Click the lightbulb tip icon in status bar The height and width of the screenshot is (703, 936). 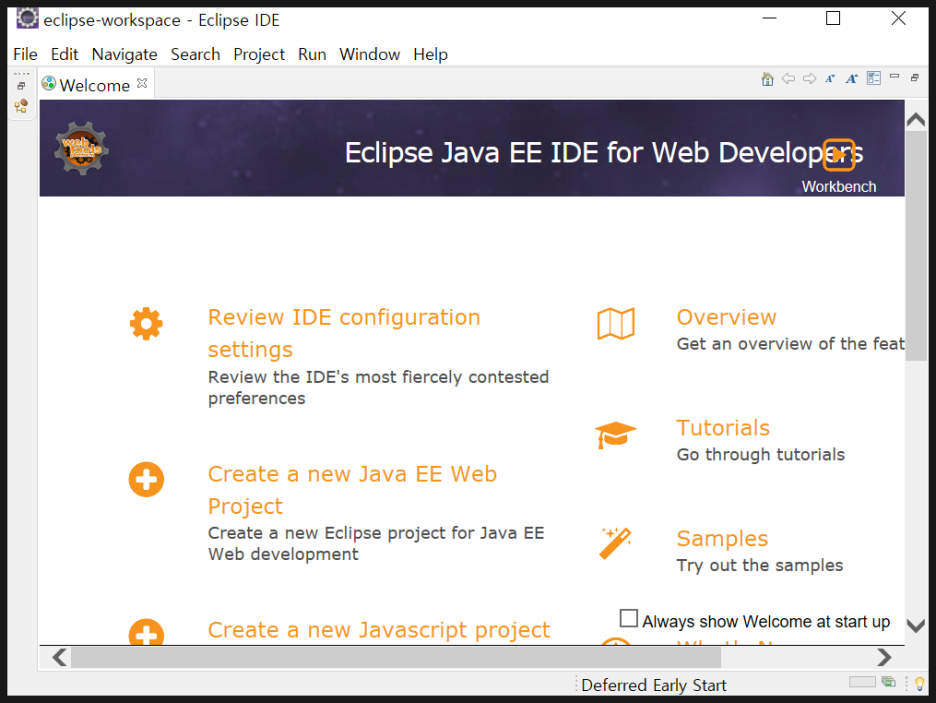coord(919,683)
